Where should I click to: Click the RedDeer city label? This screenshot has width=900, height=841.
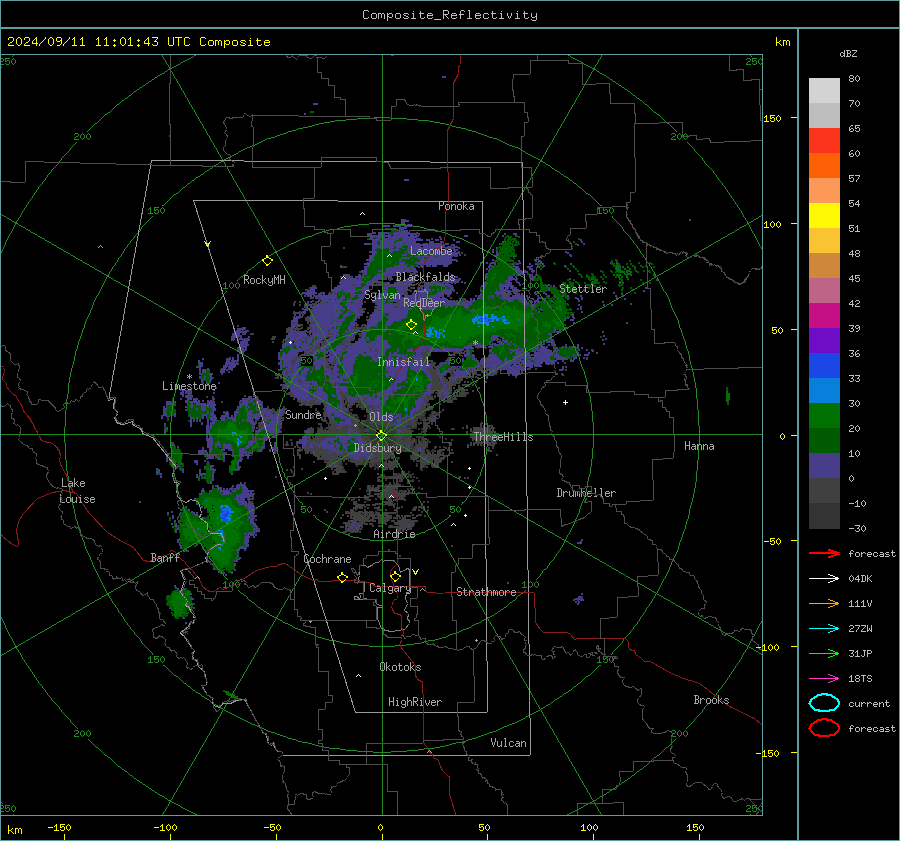(424, 303)
